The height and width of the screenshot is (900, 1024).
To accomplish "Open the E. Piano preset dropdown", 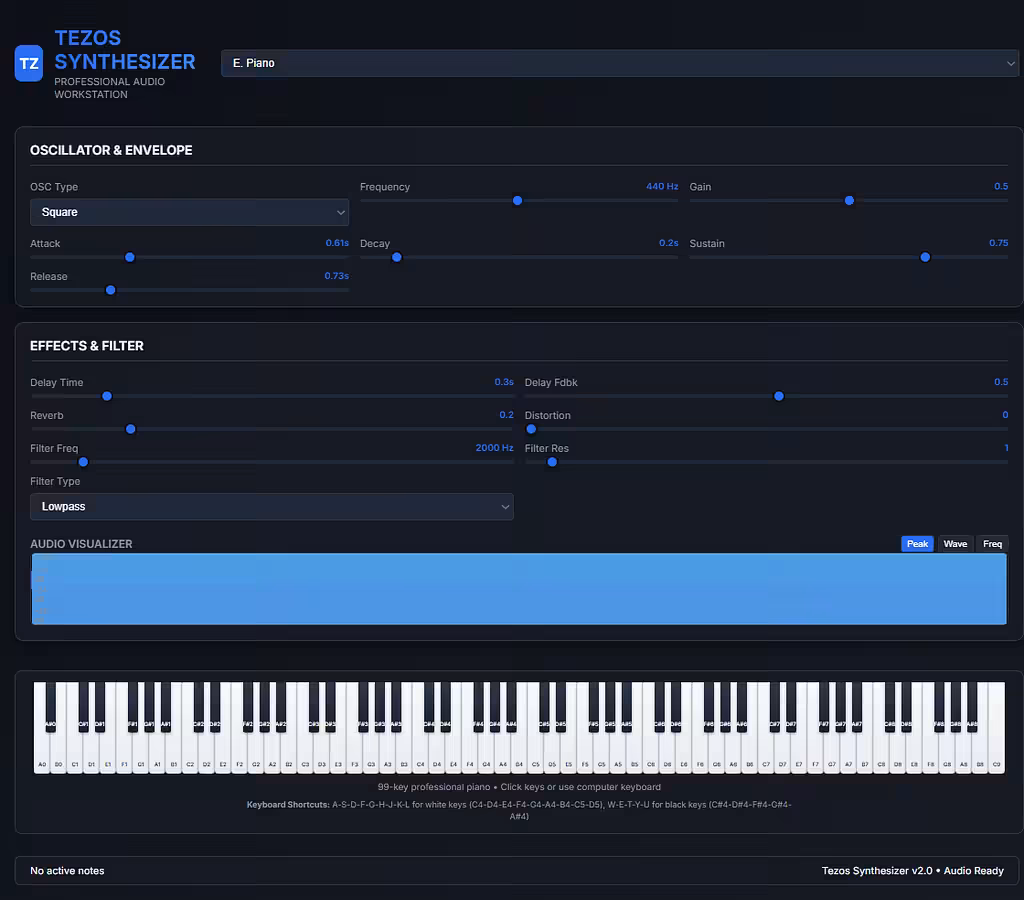I will (x=619, y=63).
